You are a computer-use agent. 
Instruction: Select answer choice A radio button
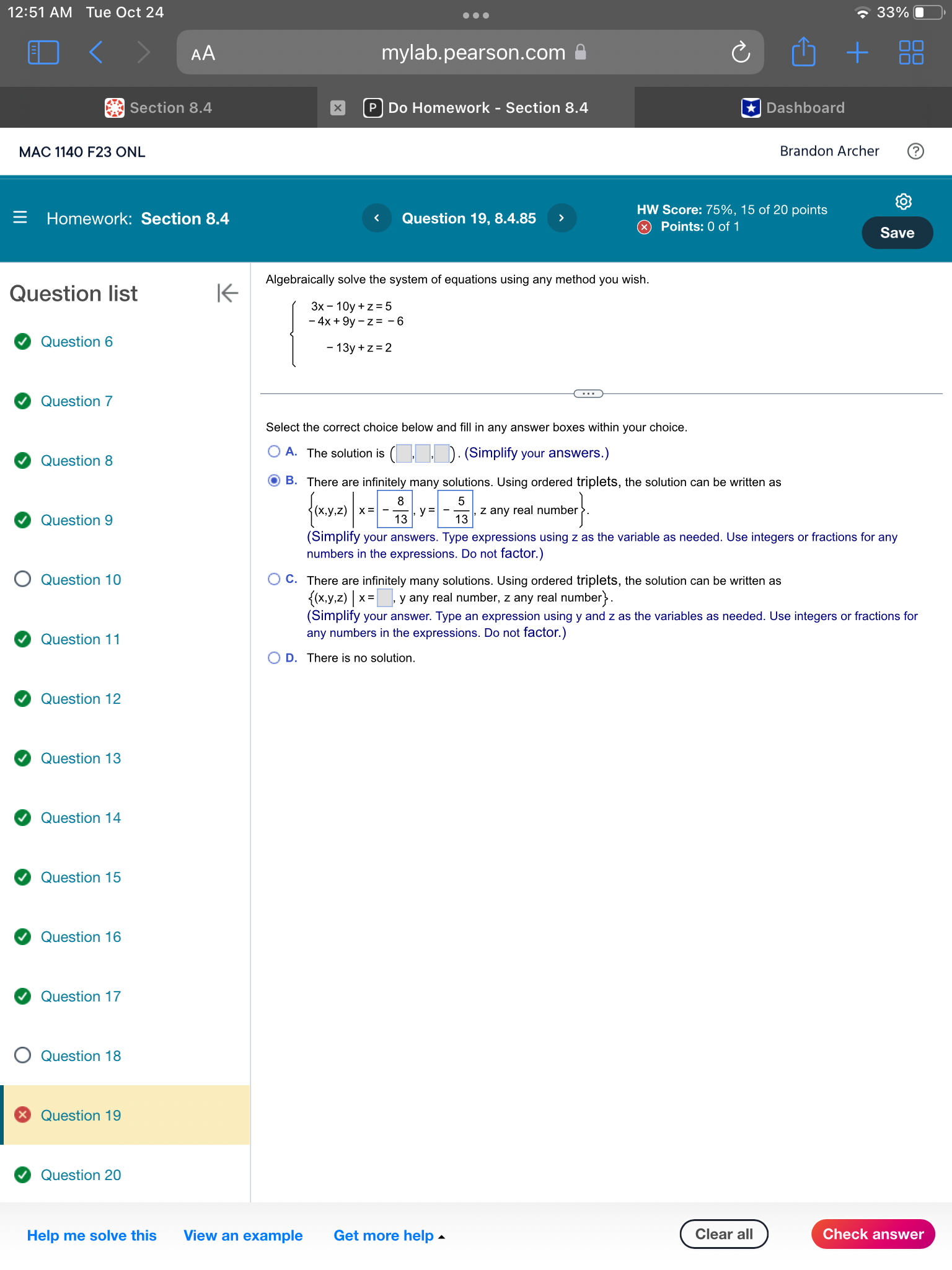click(274, 451)
